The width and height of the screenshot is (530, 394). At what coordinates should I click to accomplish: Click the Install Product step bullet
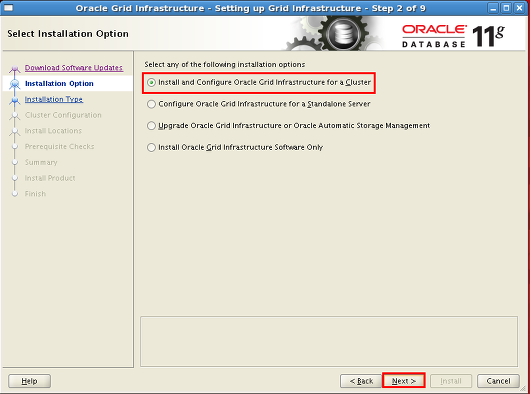tap(15, 178)
